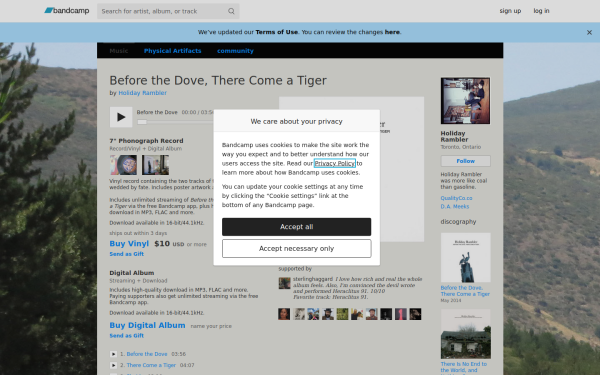
Task: Click the eighth avatar in the supporters row
Action: click(x=386, y=314)
